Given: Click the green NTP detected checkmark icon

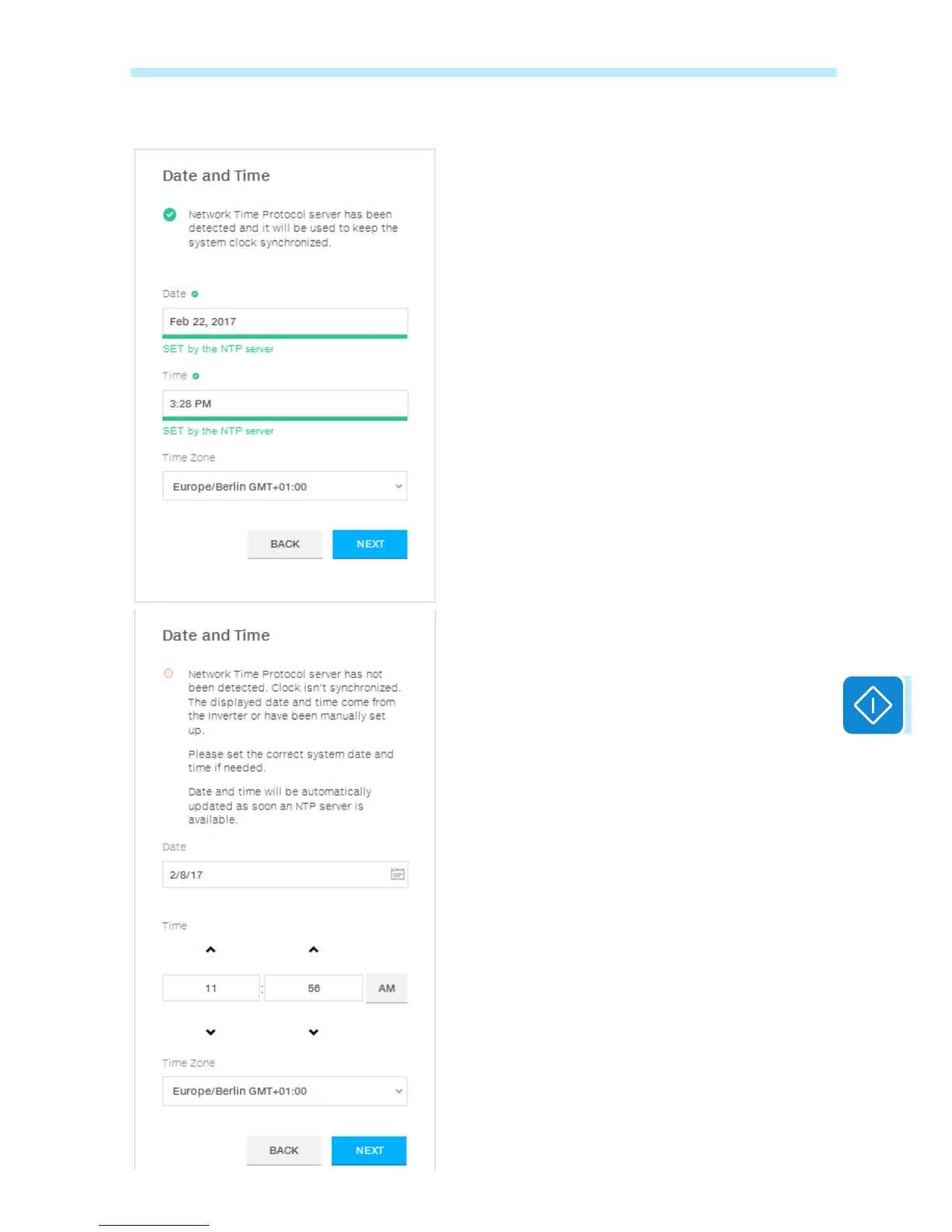Looking at the screenshot, I should pyautogui.click(x=170, y=215).
